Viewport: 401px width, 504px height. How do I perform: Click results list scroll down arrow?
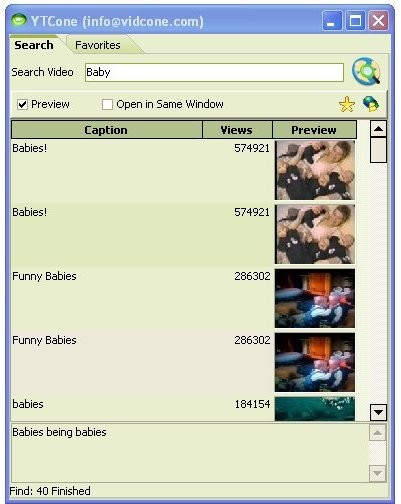coord(378,412)
